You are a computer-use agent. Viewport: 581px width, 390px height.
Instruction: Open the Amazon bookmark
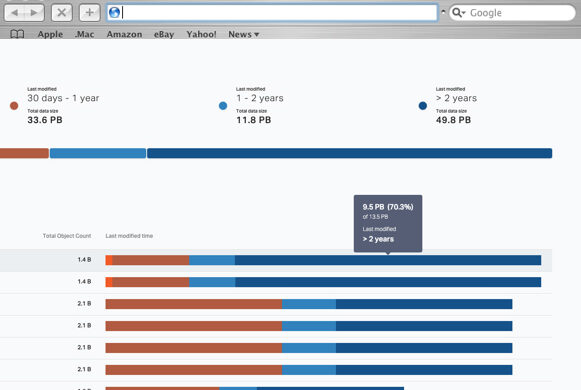coord(124,34)
